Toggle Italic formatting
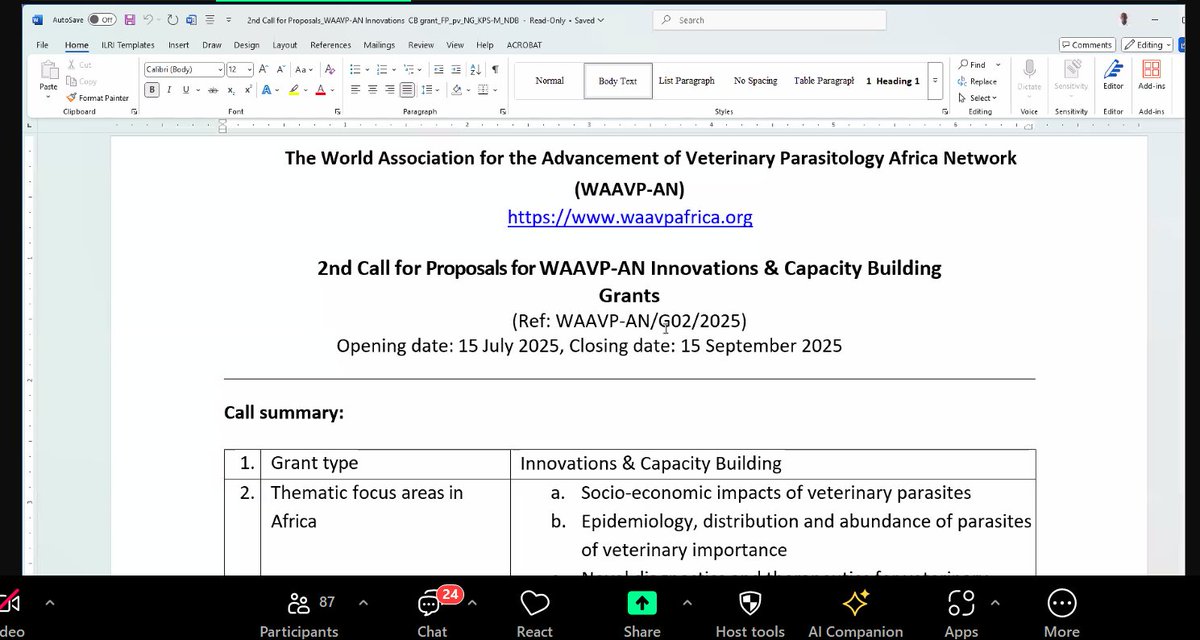 [168, 90]
